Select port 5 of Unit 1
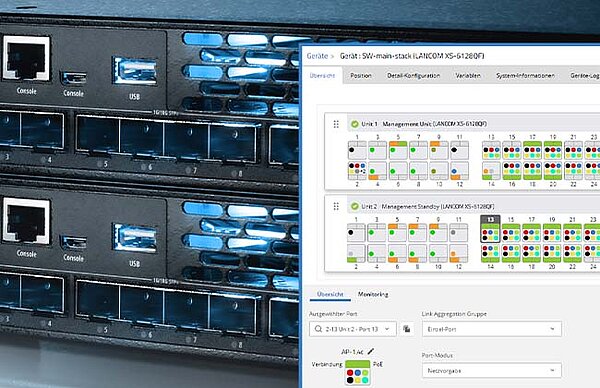 coord(398,150)
